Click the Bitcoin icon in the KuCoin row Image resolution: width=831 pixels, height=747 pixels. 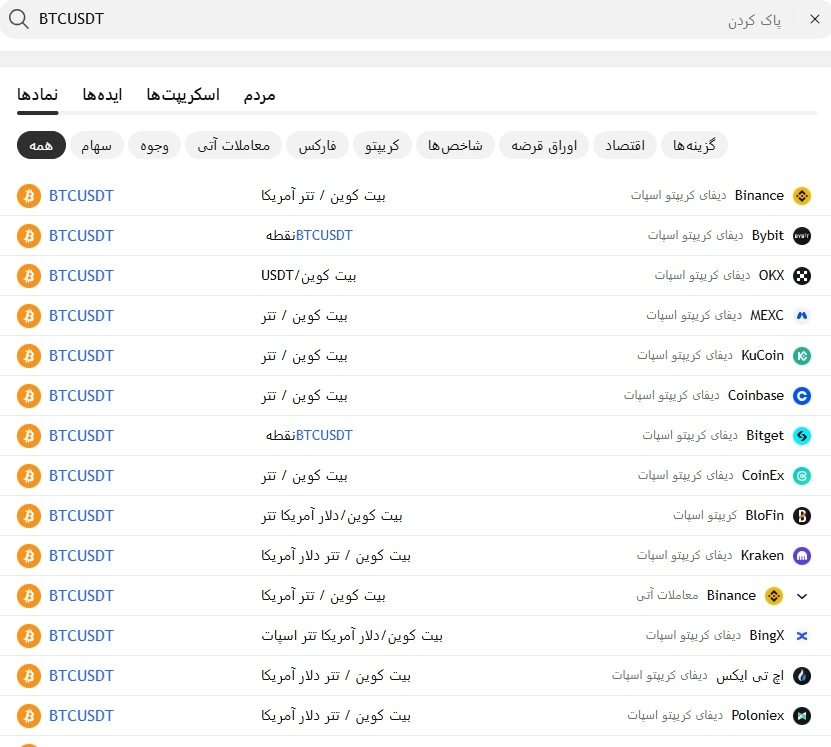point(29,356)
